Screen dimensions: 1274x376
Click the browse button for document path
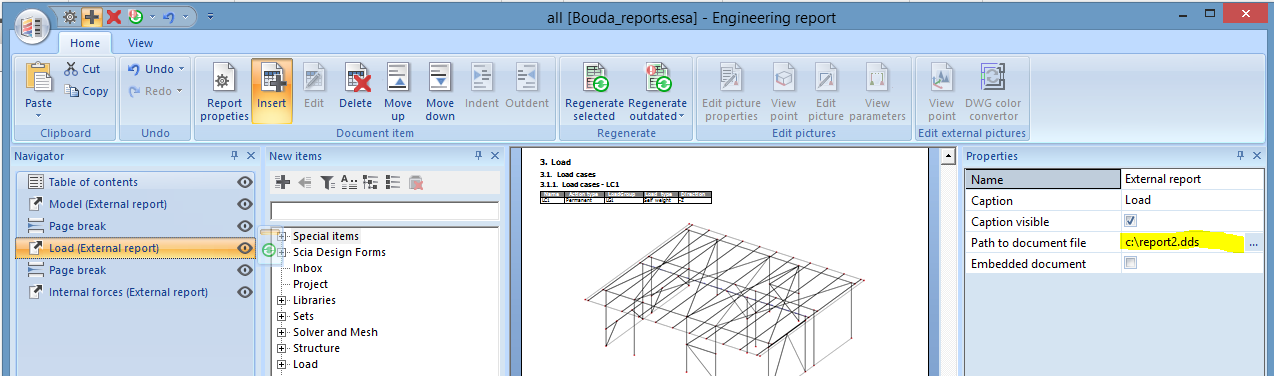tap(1253, 242)
